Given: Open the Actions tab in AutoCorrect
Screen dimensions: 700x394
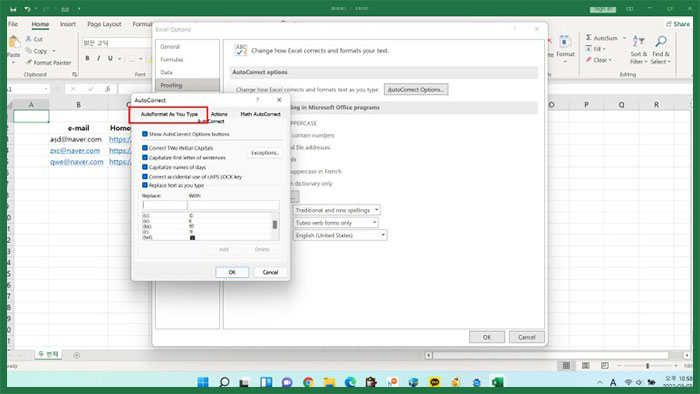Looking at the screenshot, I should pos(219,114).
